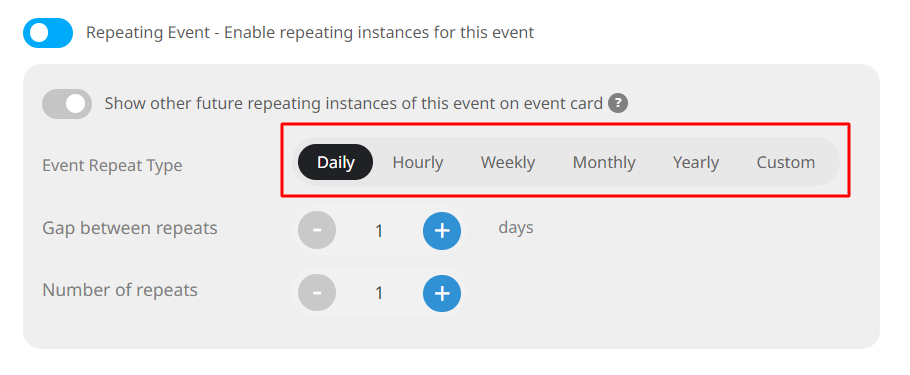Set repeat type to Monthly
Image resolution: width=910 pixels, height=375 pixels.
pos(604,162)
